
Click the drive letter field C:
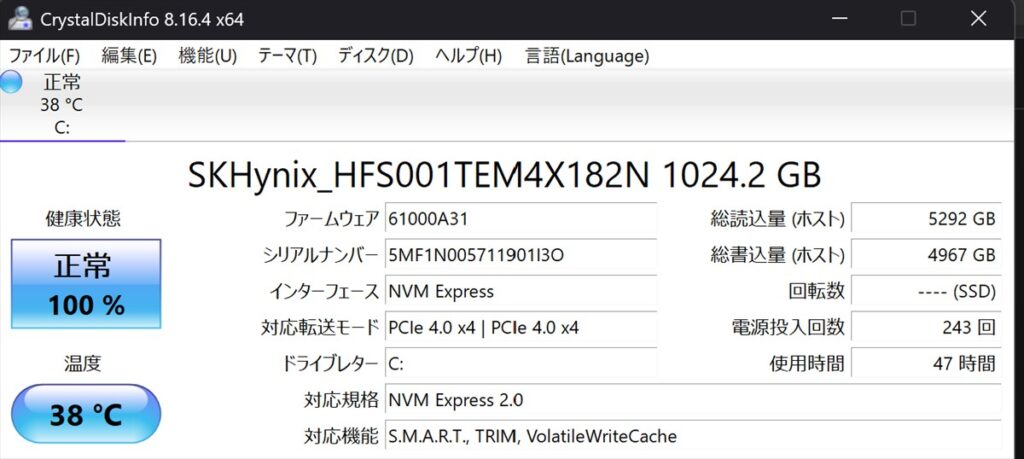(x=521, y=364)
